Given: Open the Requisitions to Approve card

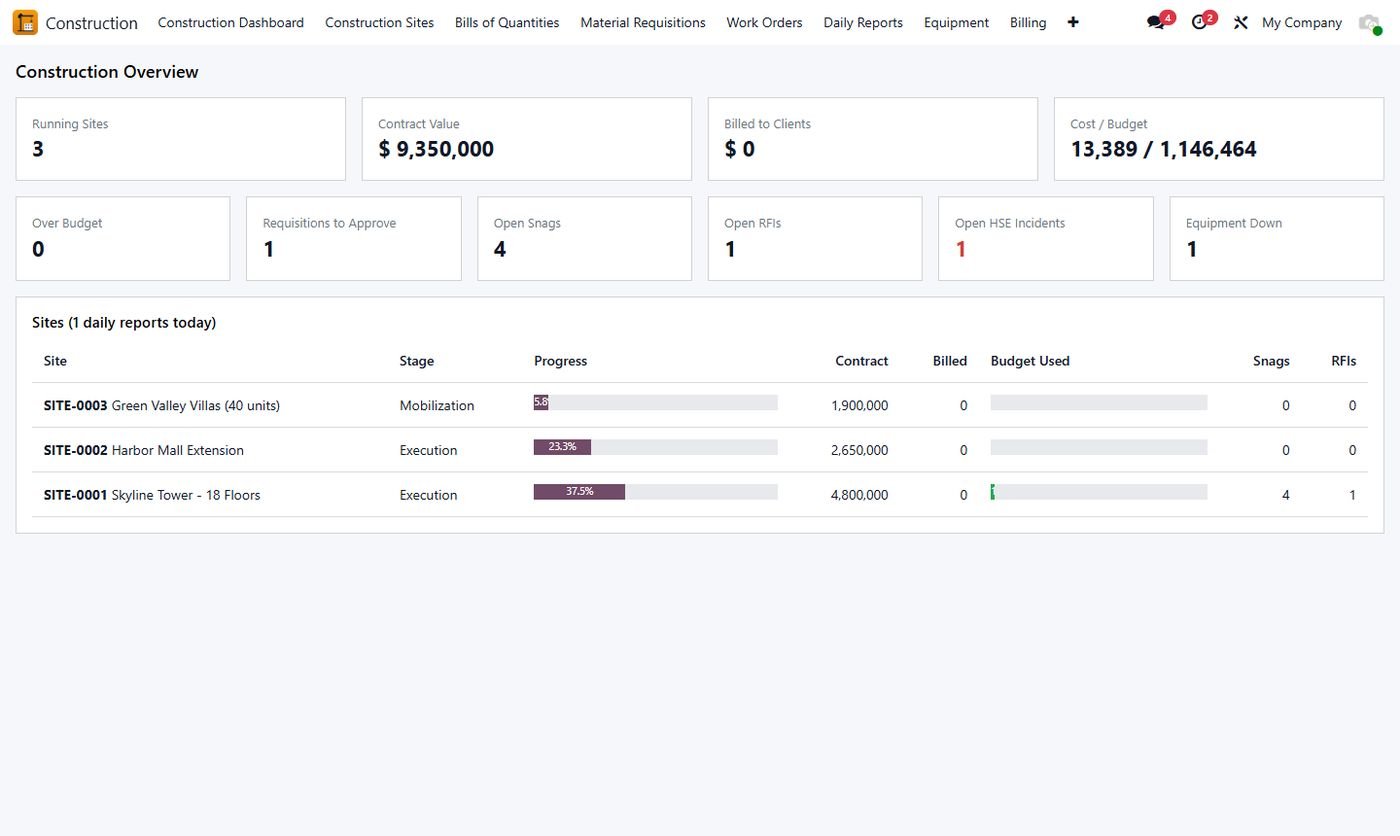Looking at the screenshot, I should click(x=354, y=238).
